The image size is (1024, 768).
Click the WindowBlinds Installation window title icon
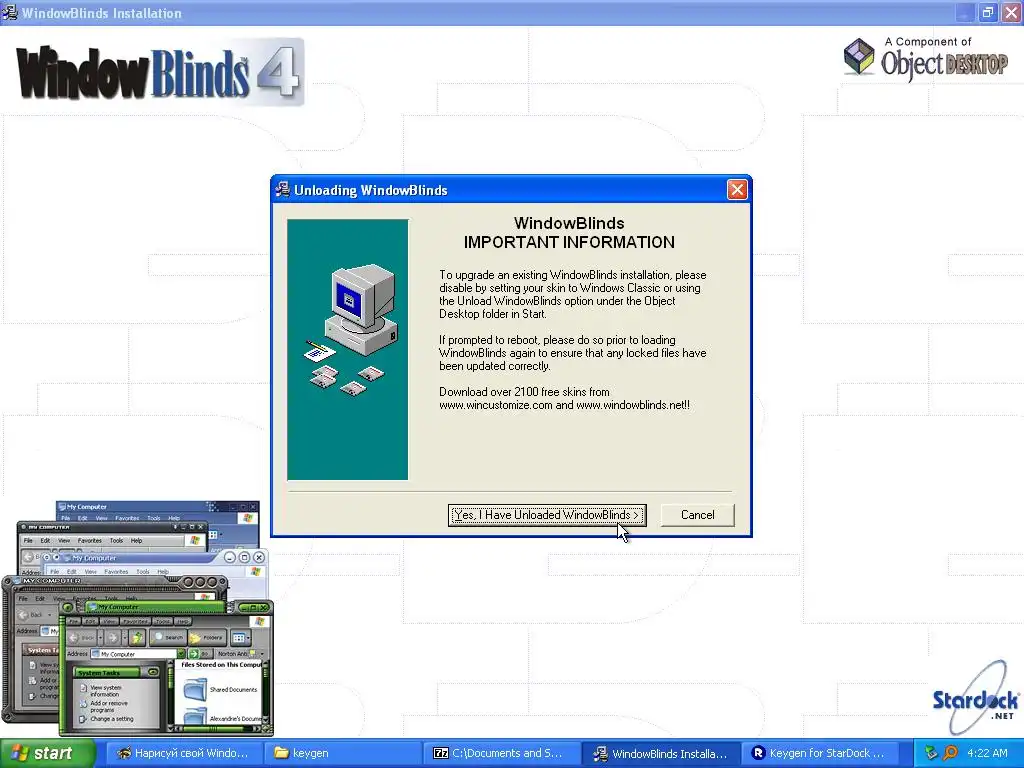(10, 12)
